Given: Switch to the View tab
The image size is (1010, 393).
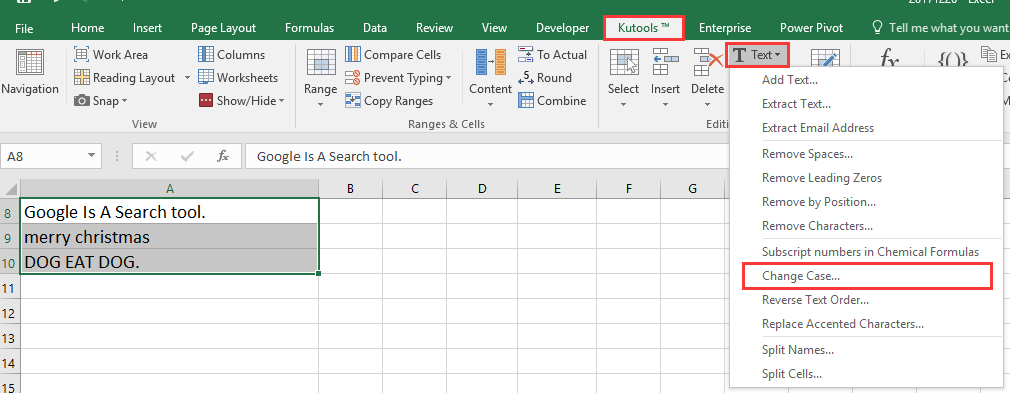Looking at the screenshot, I should (x=494, y=28).
